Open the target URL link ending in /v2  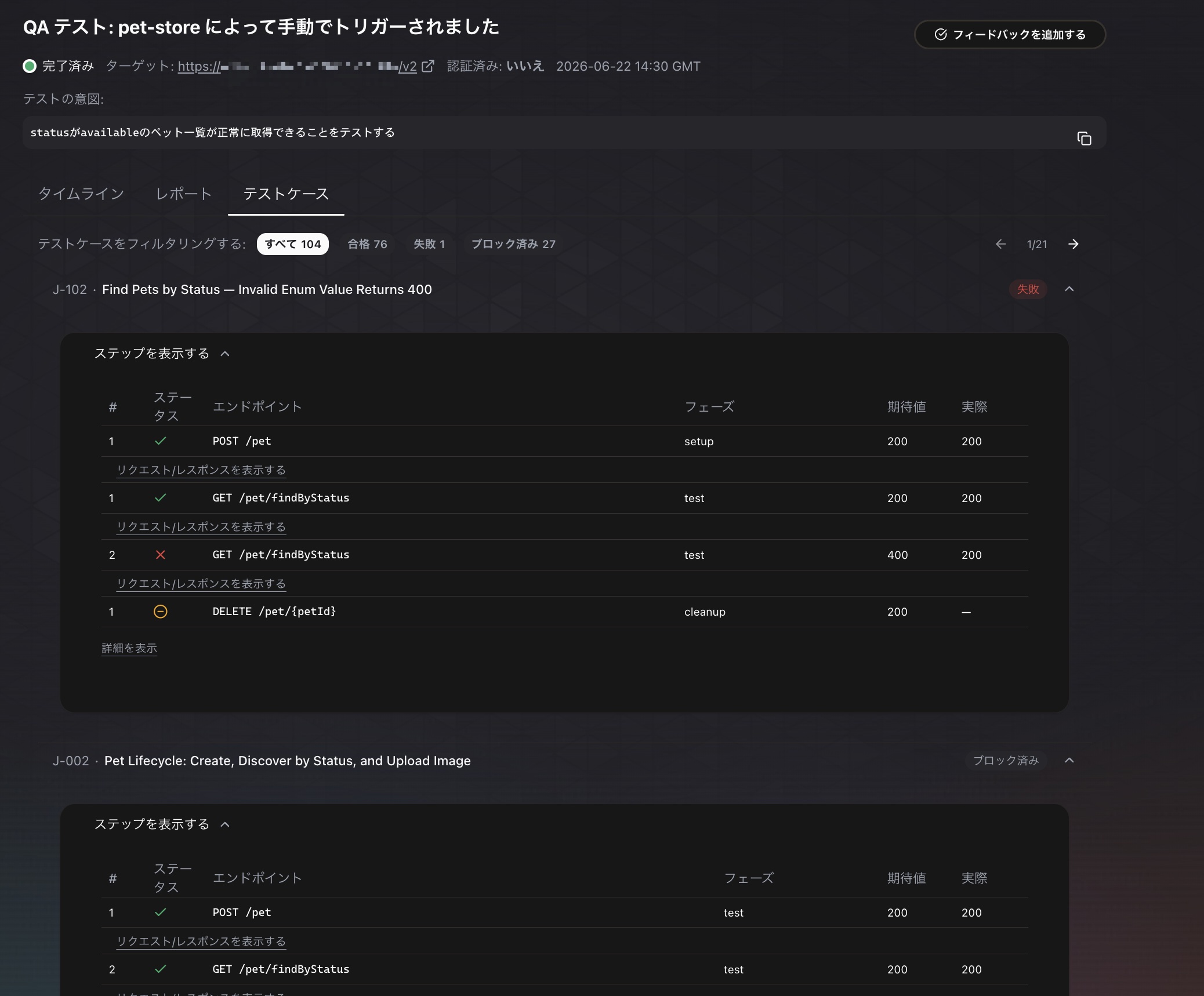(x=297, y=67)
